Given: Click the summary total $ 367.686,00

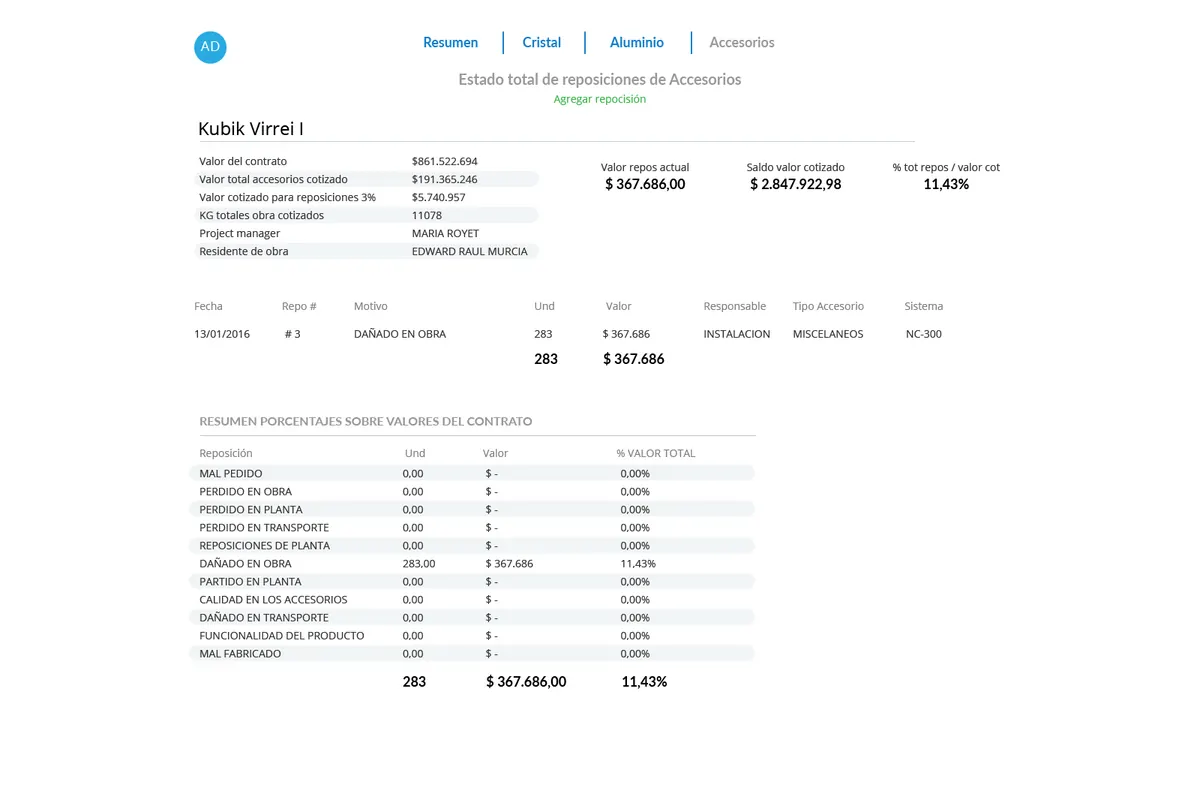Looking at the screenshot, I should point(526,682).
